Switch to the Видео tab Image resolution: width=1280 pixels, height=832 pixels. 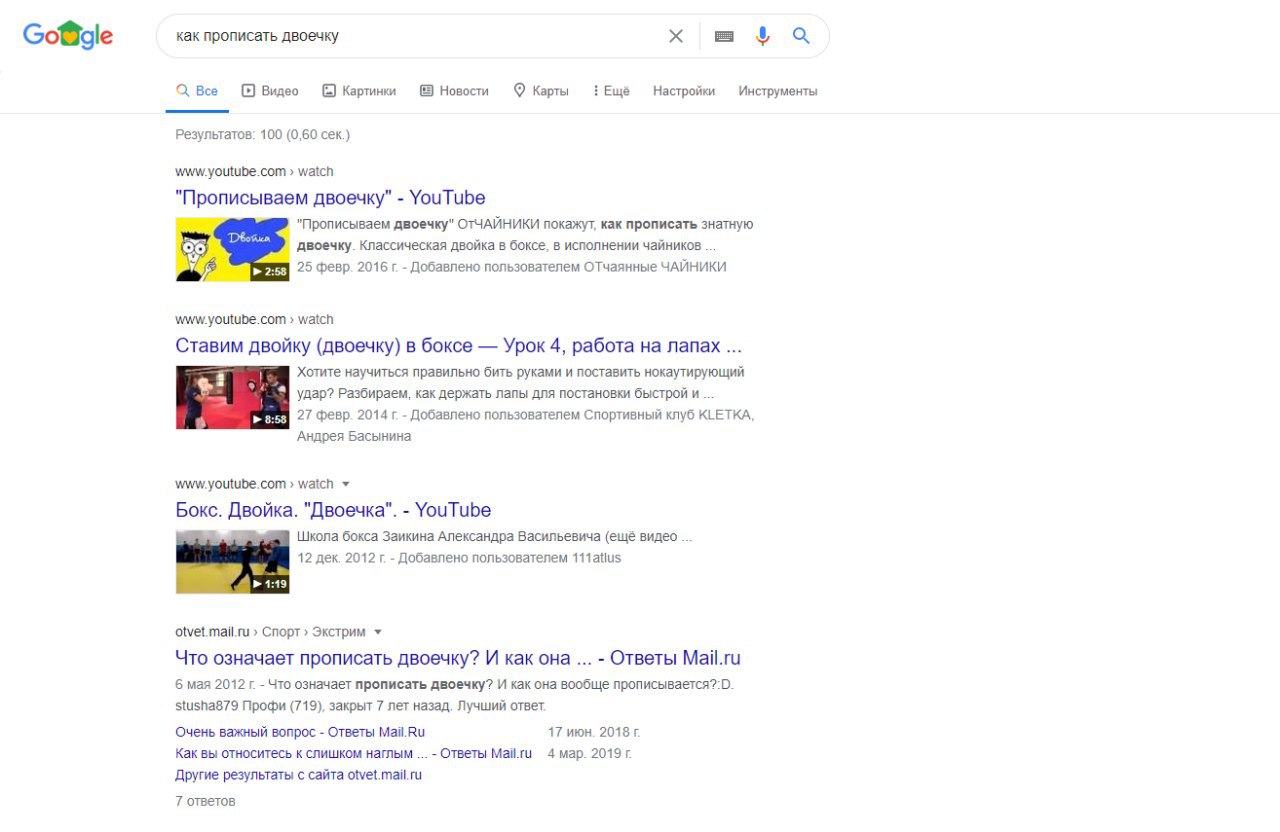click(x=270, y=91)
